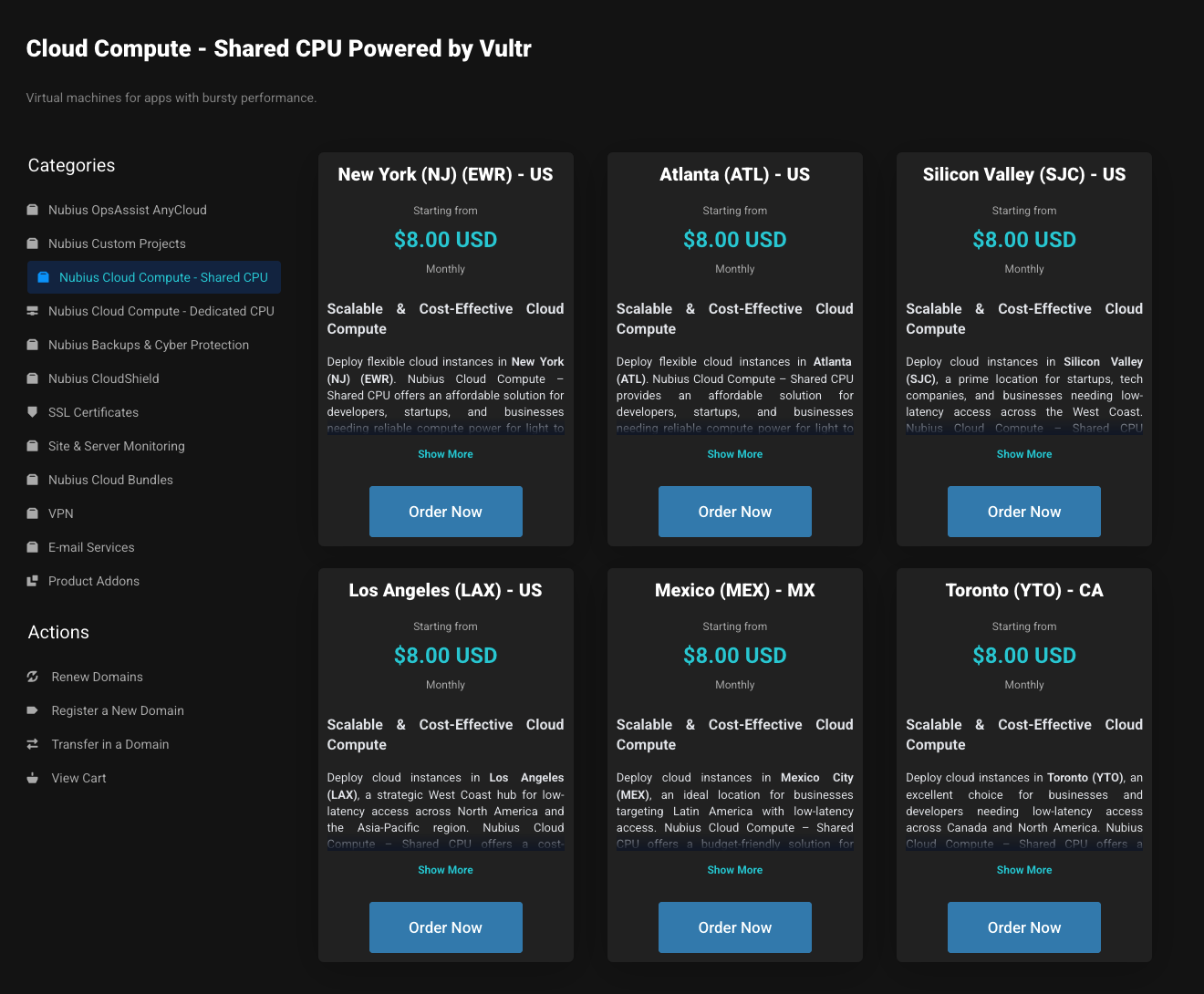Click the View Cart basket icon

33,778
